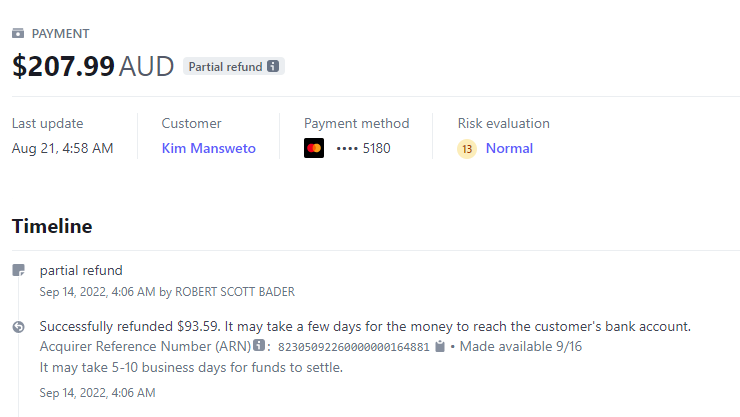Viewport: 740px width, 417px height.
Task: Click the Made available 9/16 text
Action: point(520,347)
